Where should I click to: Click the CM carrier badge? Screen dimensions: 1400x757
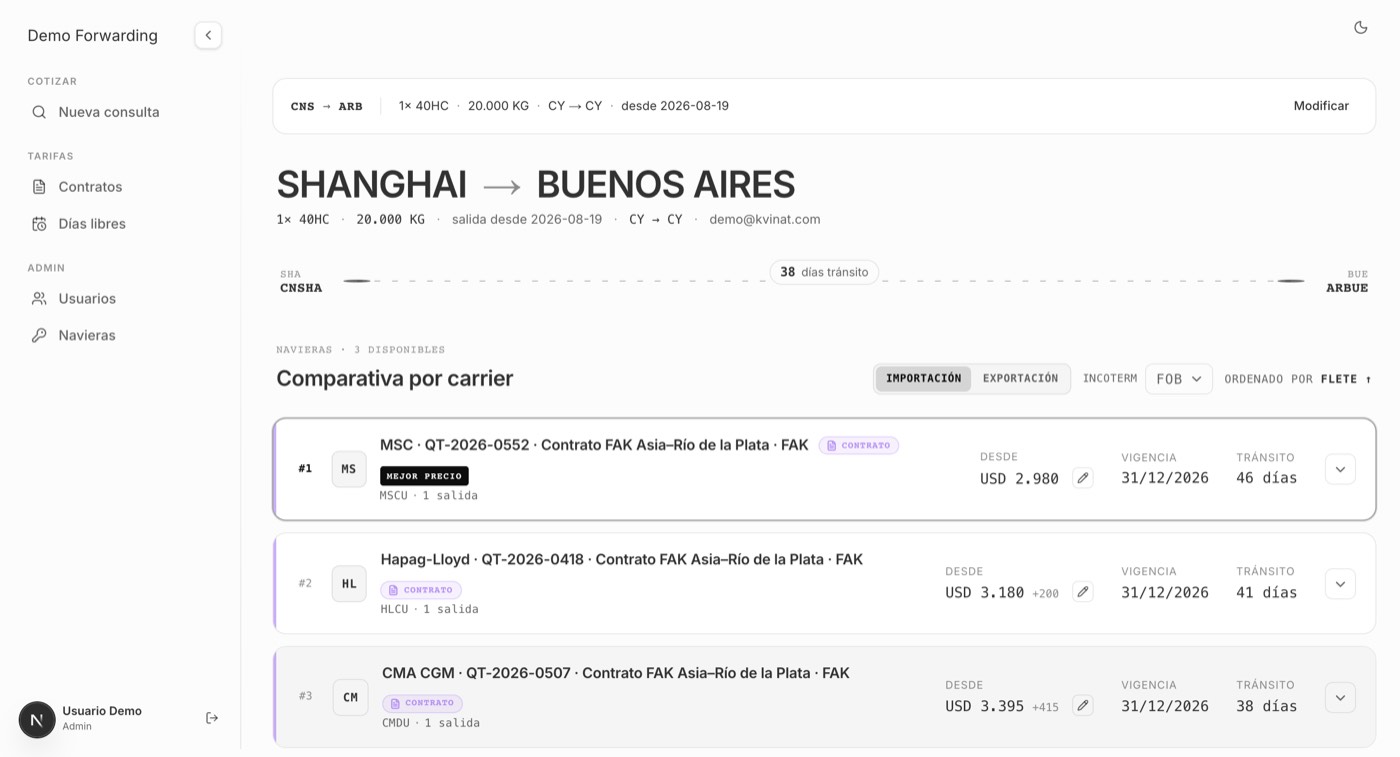(350, 697)
